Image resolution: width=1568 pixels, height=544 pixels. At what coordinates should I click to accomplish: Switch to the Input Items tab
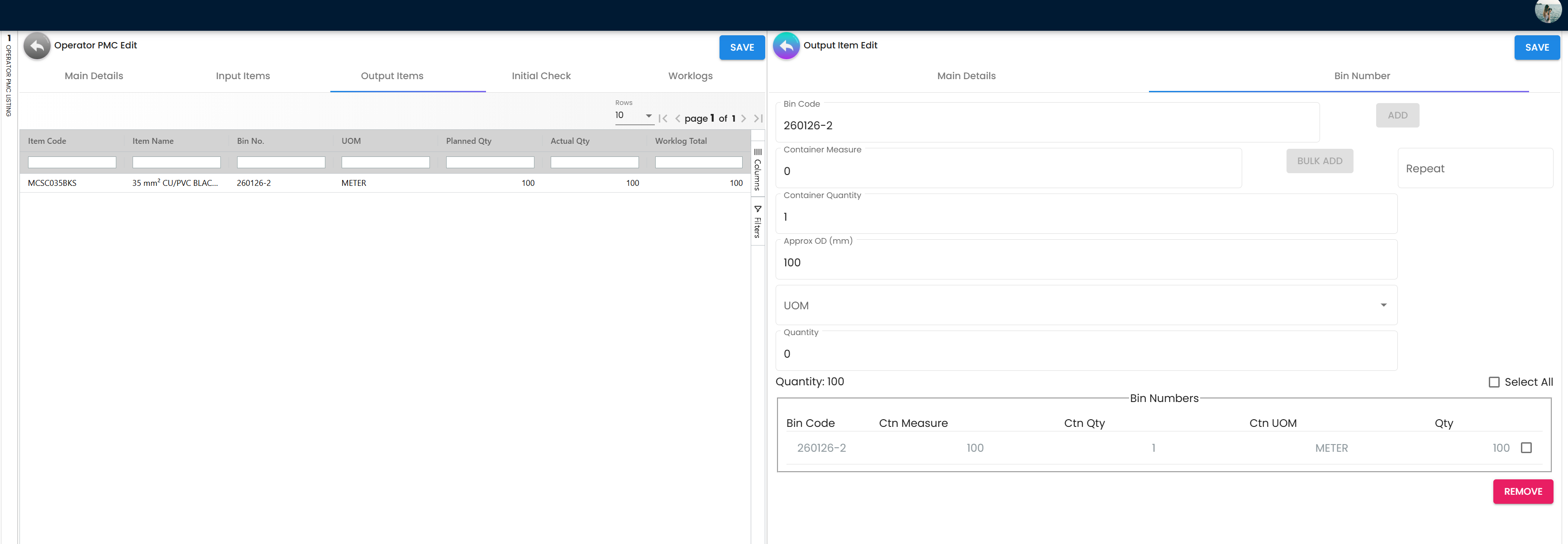242,76
